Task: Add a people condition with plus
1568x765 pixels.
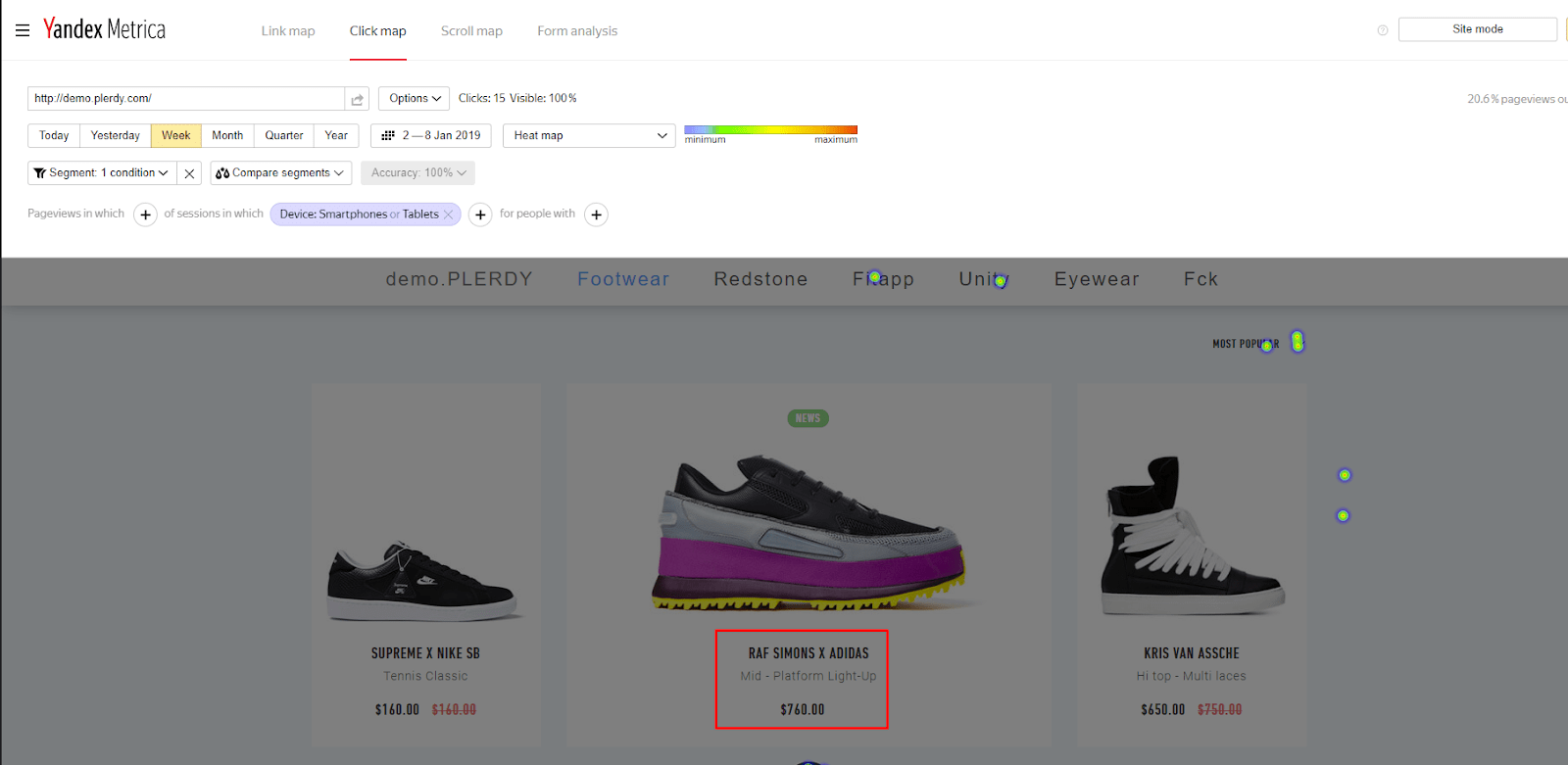Action: pos(596,215)
